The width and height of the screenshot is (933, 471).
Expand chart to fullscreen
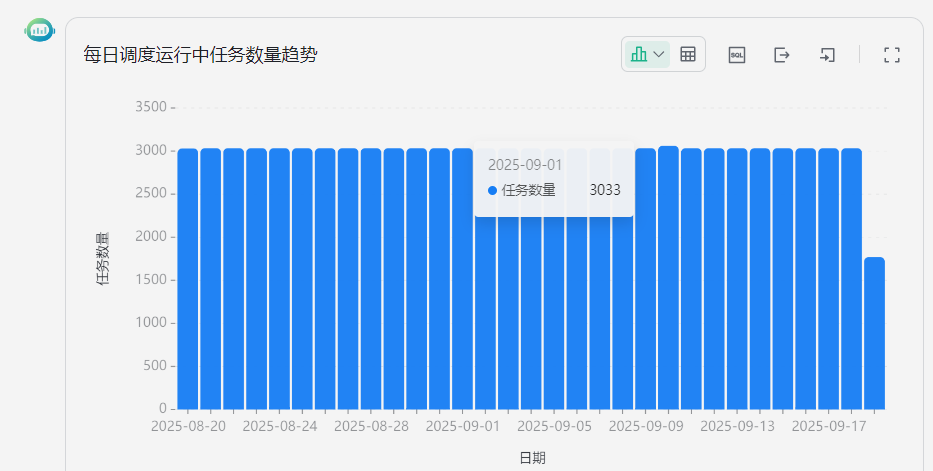click(891, 55)
